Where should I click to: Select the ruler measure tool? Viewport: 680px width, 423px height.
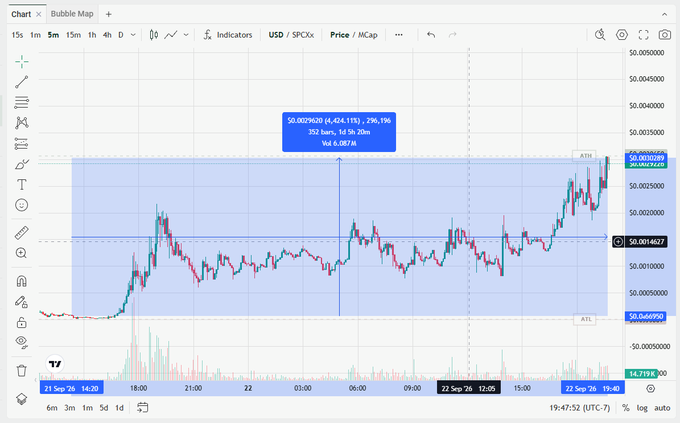[21, 233]
